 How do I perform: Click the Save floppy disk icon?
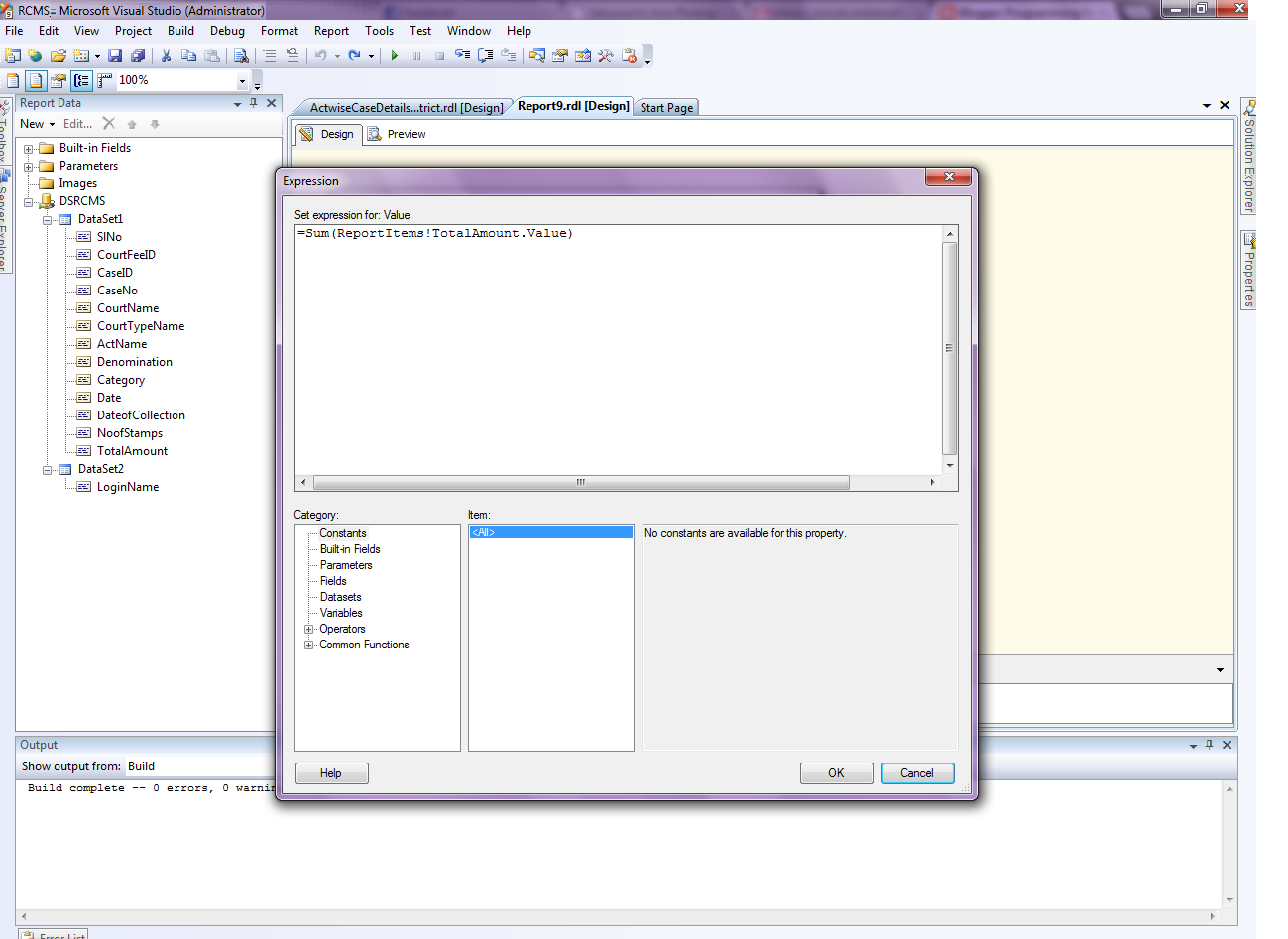tap(115, 56)
